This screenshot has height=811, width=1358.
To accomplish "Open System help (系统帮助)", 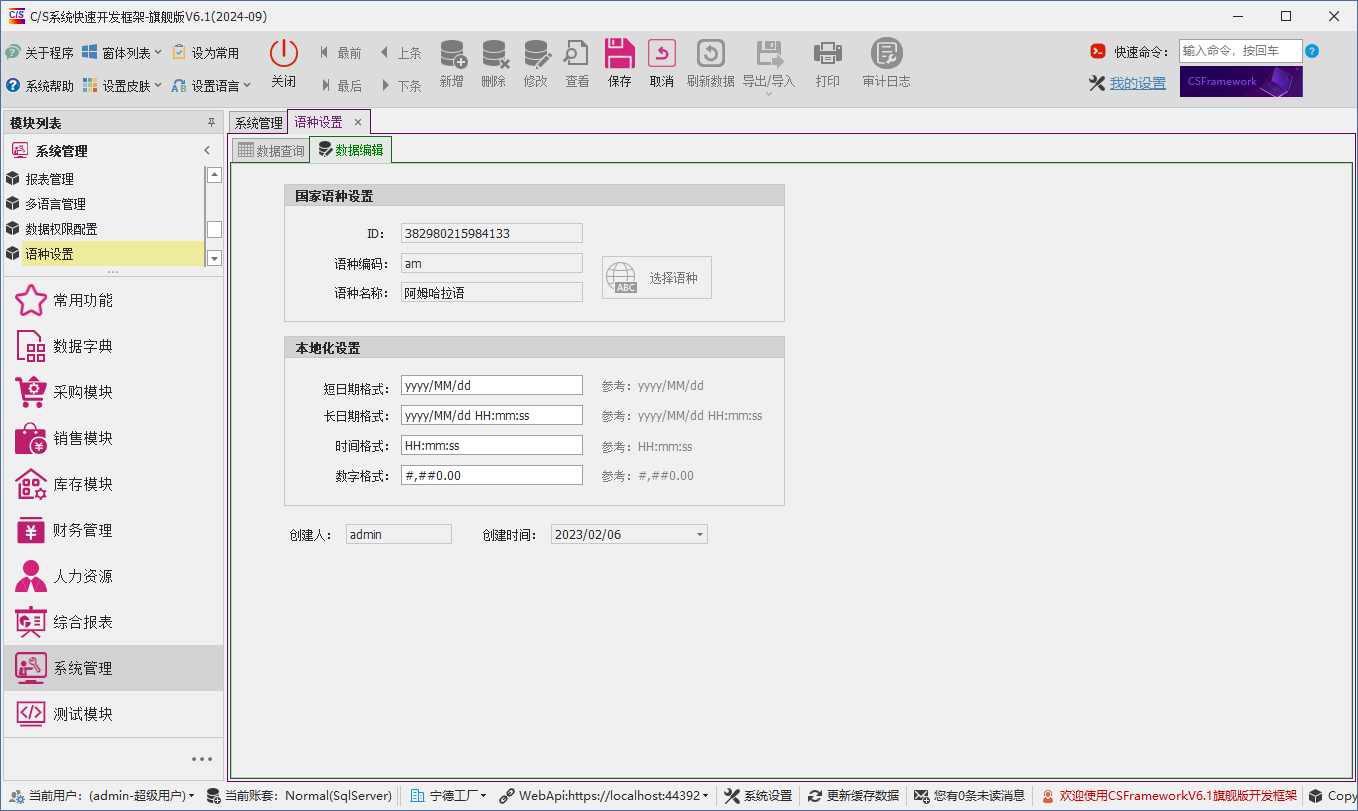I will [x=39, y=86].
